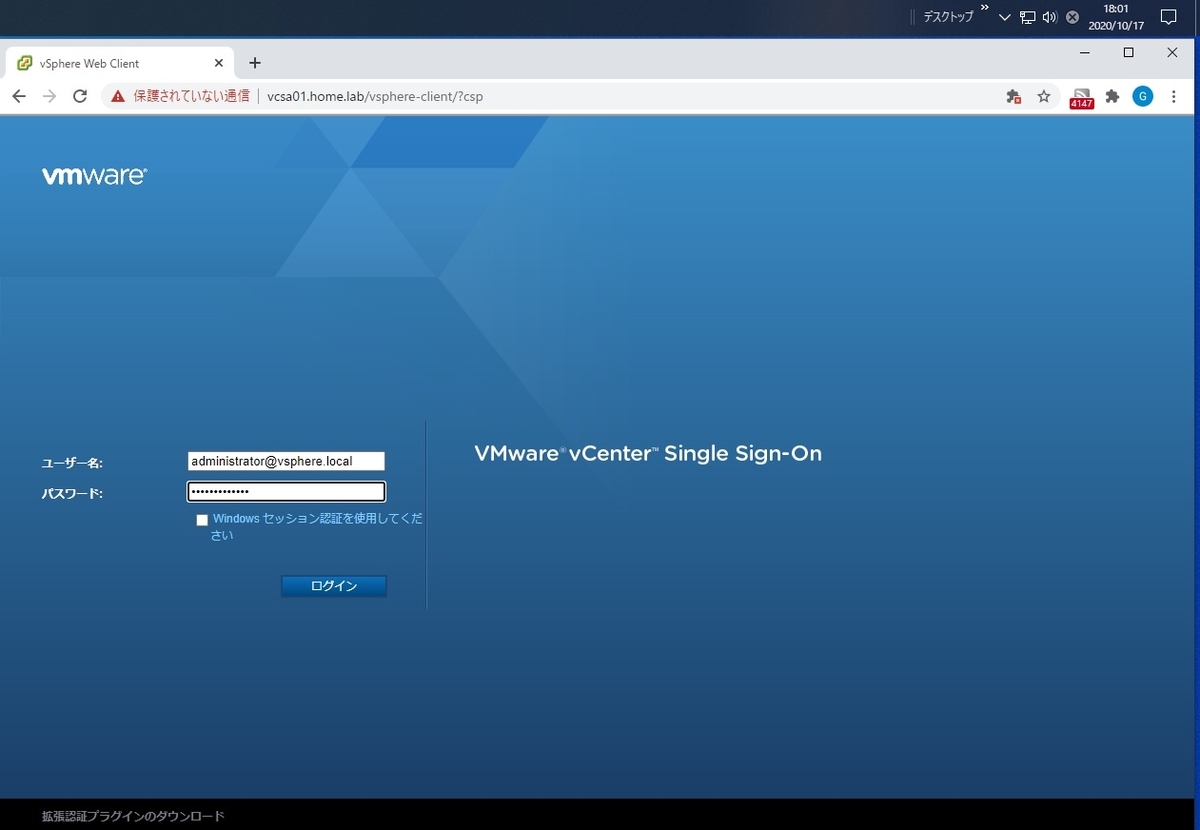
Task: Show hidden system tray icons arrow
Action: tap(1005, 17)
